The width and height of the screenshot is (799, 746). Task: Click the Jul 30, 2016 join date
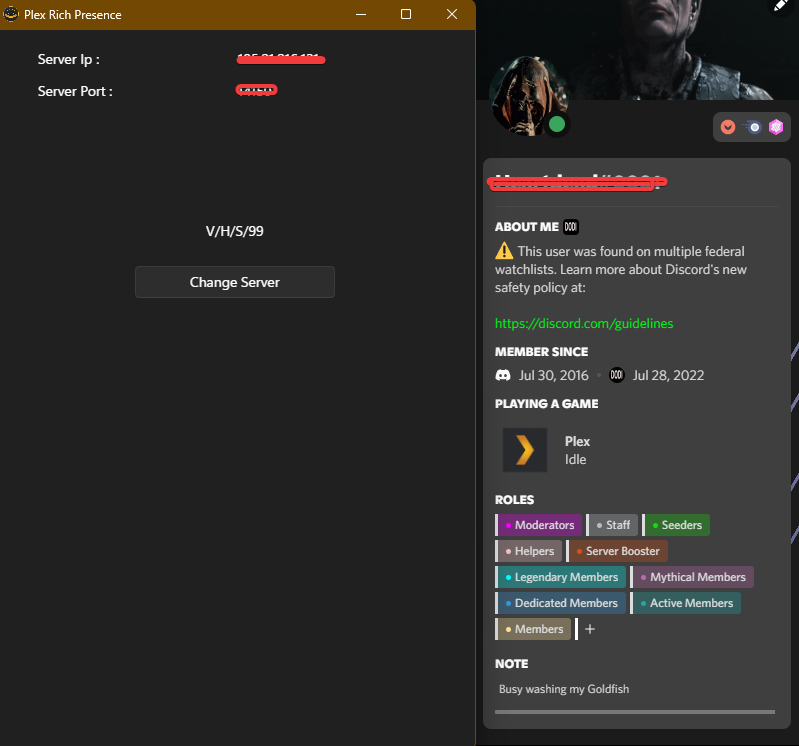553,376
